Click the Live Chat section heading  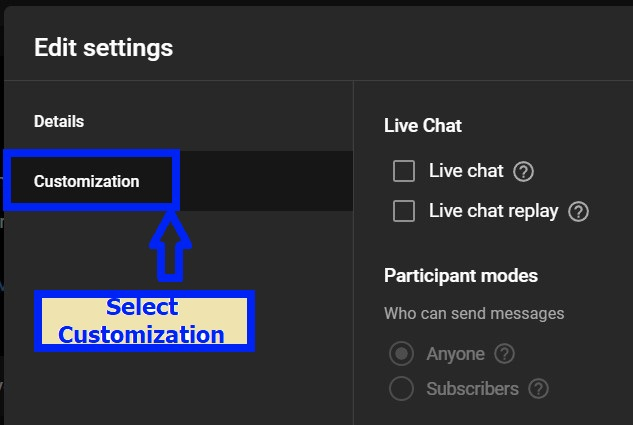click(x=423, y=126)
